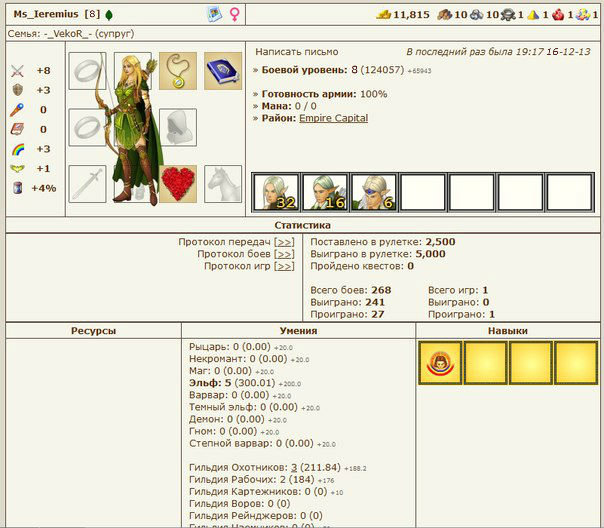Select the upper empty ring slot
This screenshot has height=528, width=604.
point(87,71)
